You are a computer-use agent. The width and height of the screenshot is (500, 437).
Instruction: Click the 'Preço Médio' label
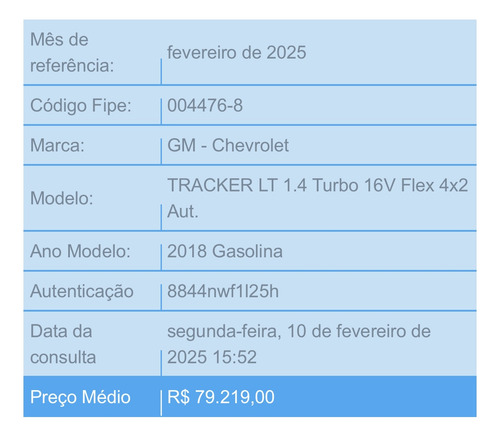(x=80, y=397)
